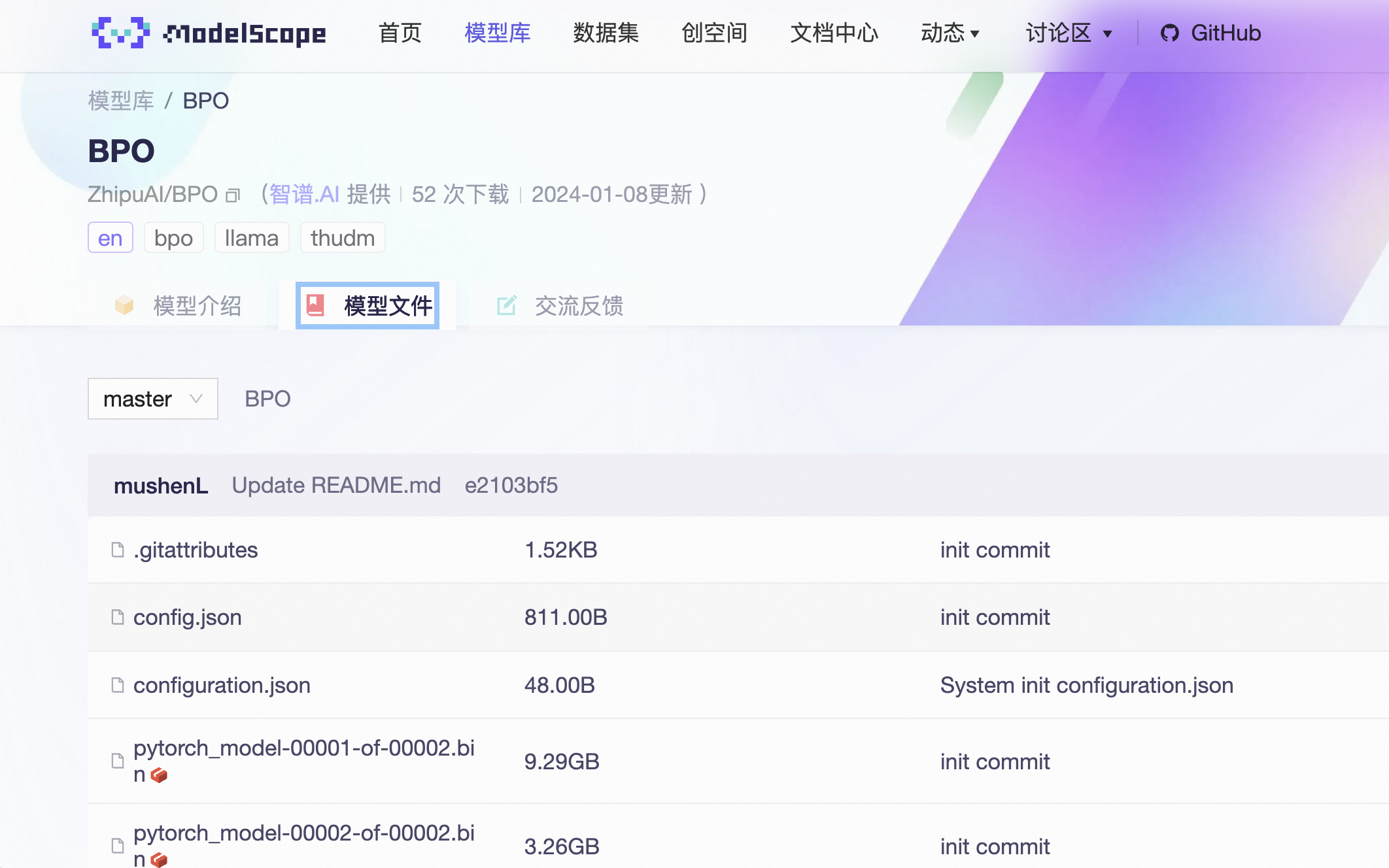
Task: Click commit hash e2103bf5
Action: point(511,485)
